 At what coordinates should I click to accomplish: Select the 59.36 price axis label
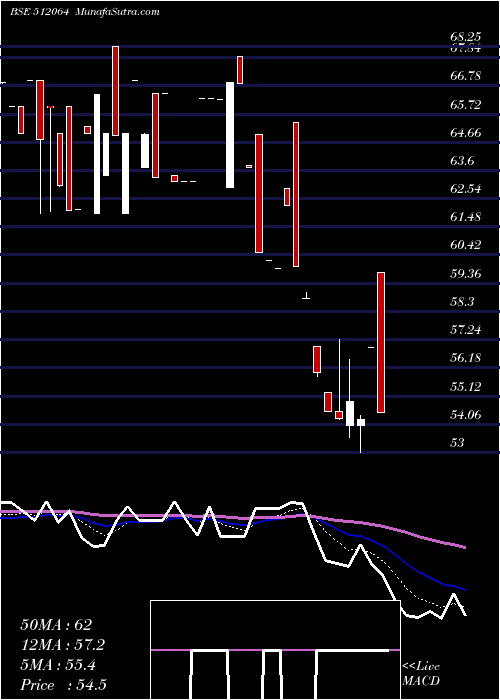tap(466, 274)
